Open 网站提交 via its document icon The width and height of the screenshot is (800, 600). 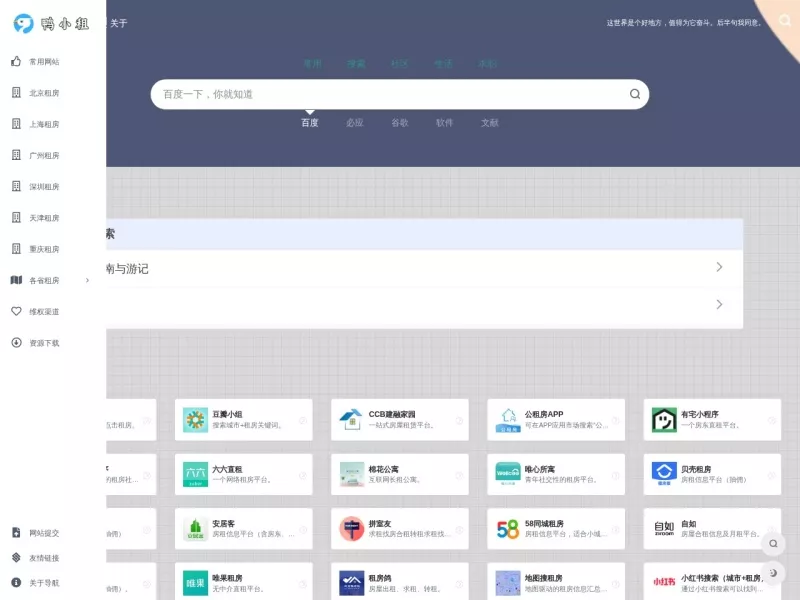coord(16,533)
